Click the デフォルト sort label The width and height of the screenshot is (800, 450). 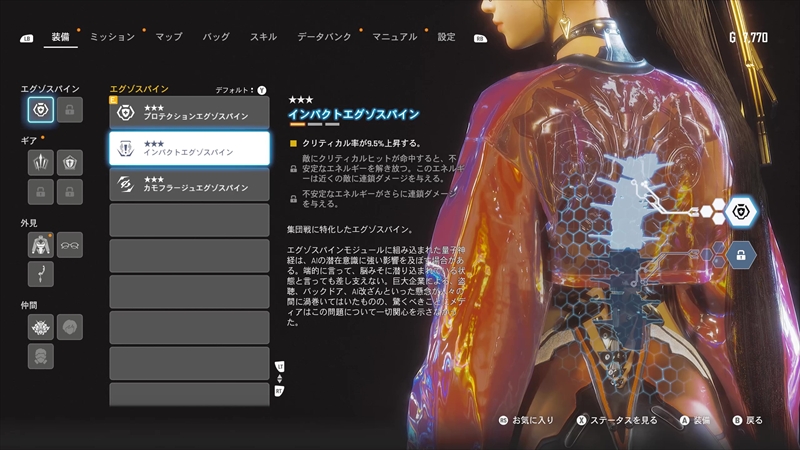[x=234, y=90]
